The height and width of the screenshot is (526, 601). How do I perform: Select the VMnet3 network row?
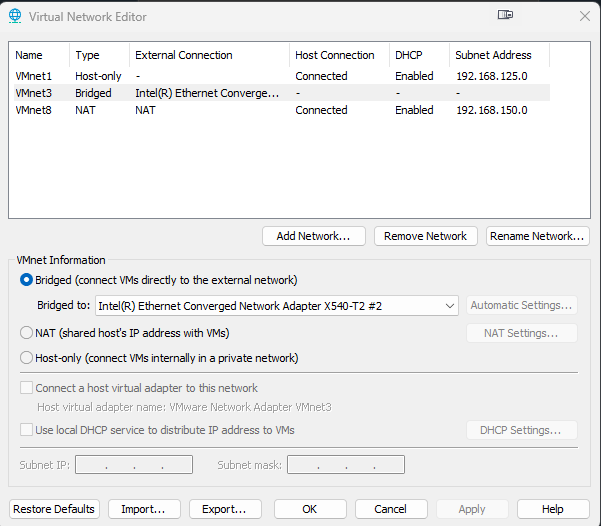coord(282,93)
